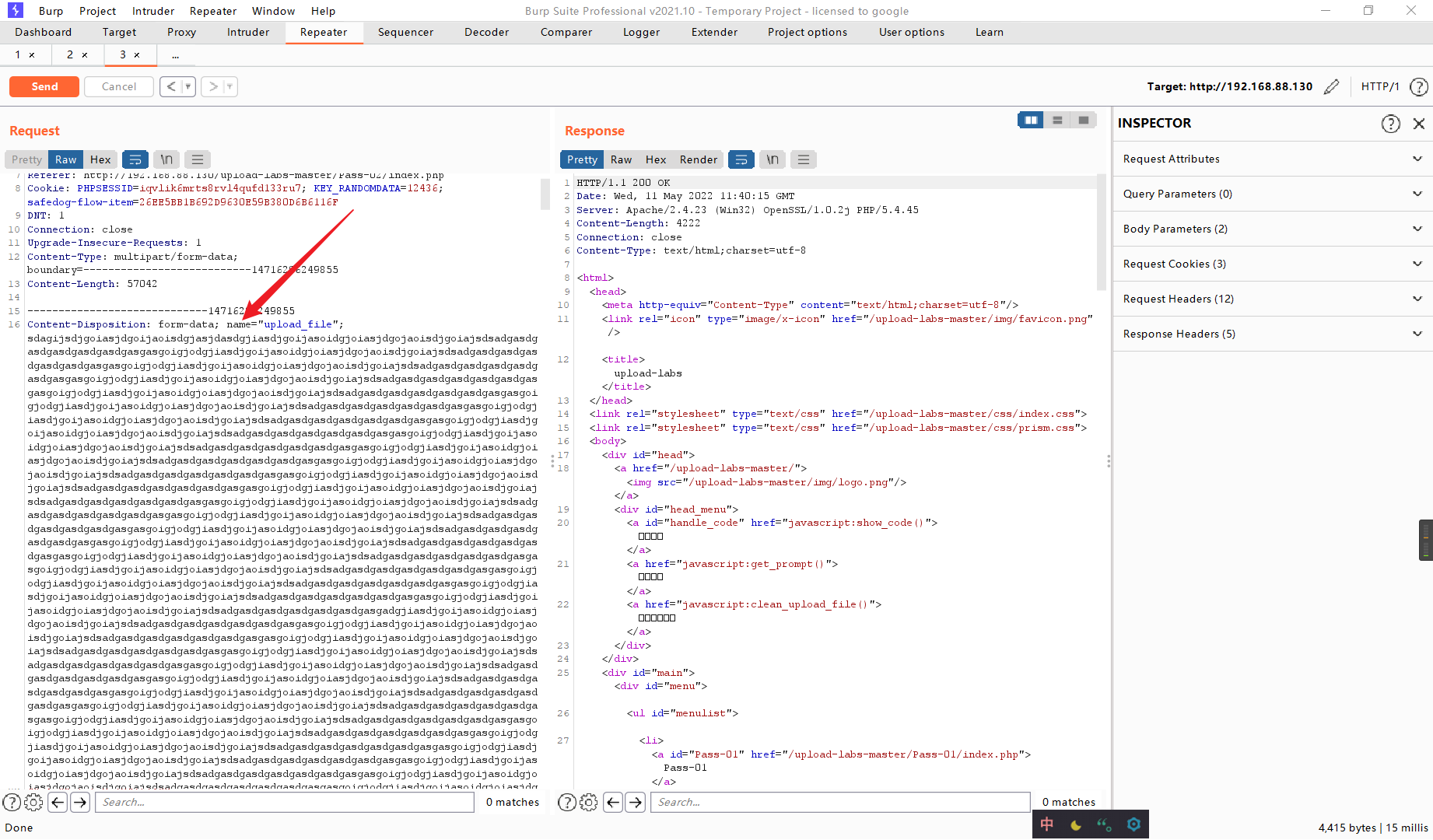Screen dimensions: 1433x840
Task: Select Repeater tab 2
Action: pos(70,54)
